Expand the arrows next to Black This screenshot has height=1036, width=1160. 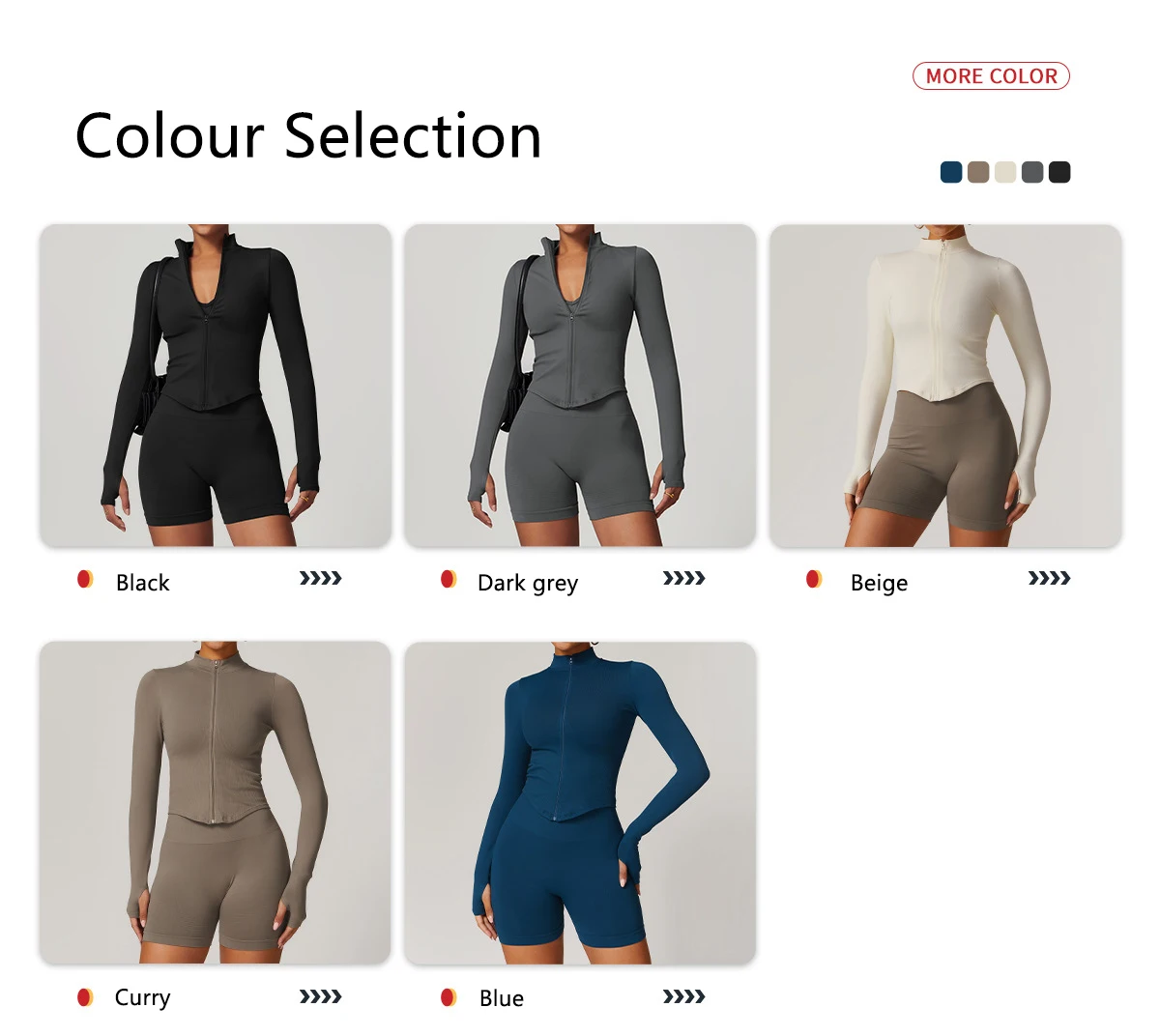pyautogui.click(x=320, y=579)
